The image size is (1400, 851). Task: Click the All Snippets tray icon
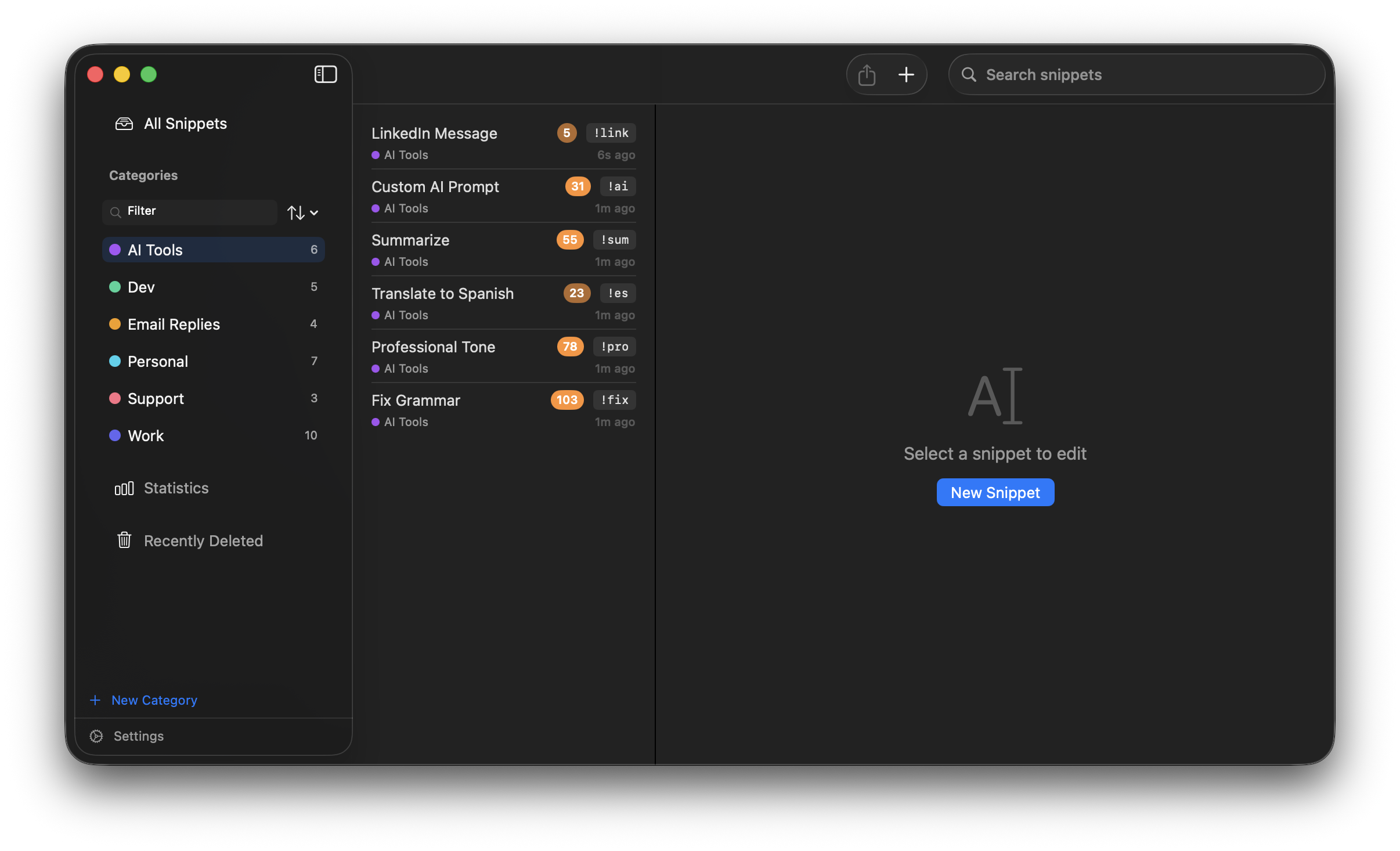(124, 124)
